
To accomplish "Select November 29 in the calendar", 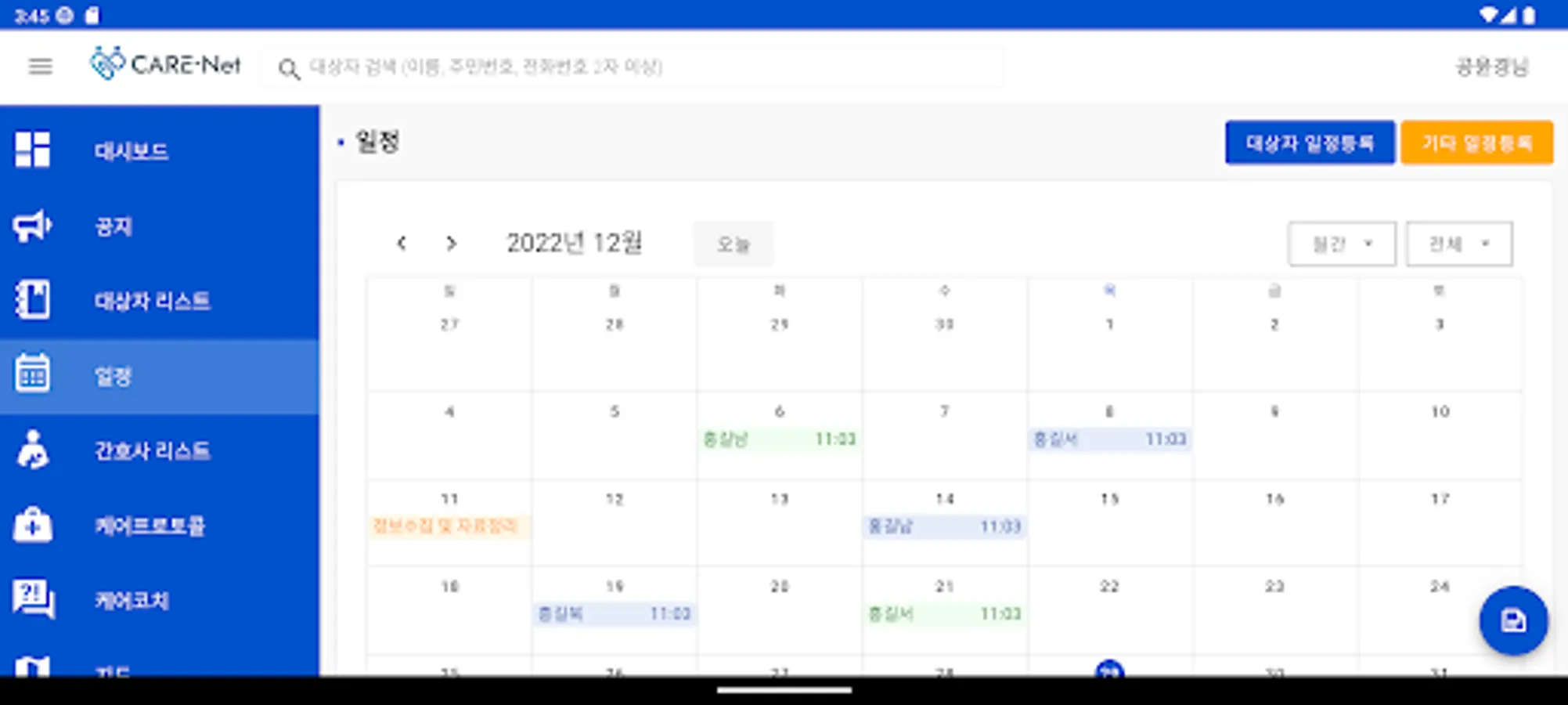I will click(780, 324).
